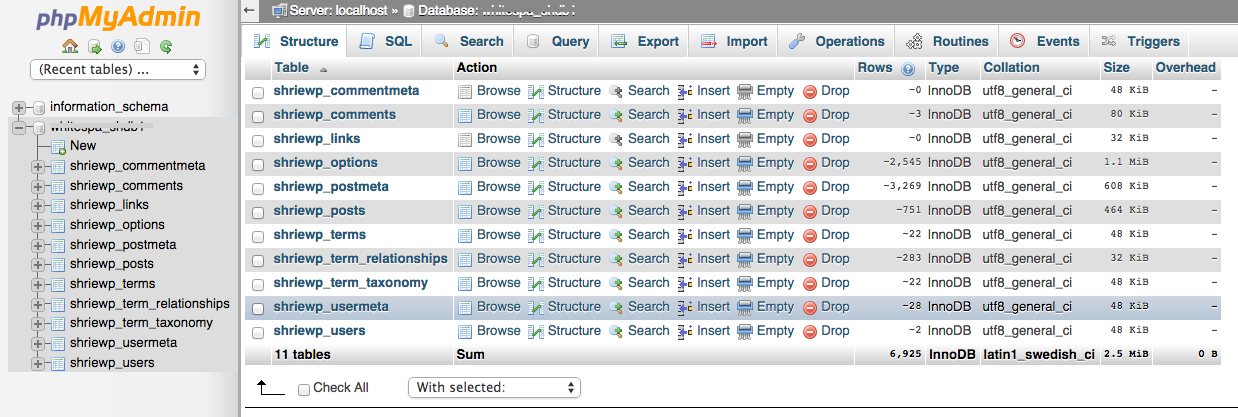Image resolution: width=1238 pixels, height=417 pixels.
Task: Click shriewp_users table icon in sidebar
Action: [58, 363]
